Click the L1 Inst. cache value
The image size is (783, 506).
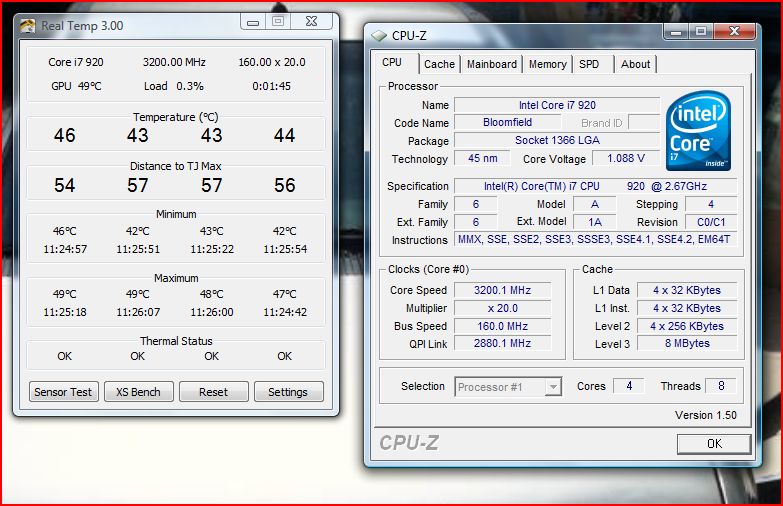click(687, 308)
